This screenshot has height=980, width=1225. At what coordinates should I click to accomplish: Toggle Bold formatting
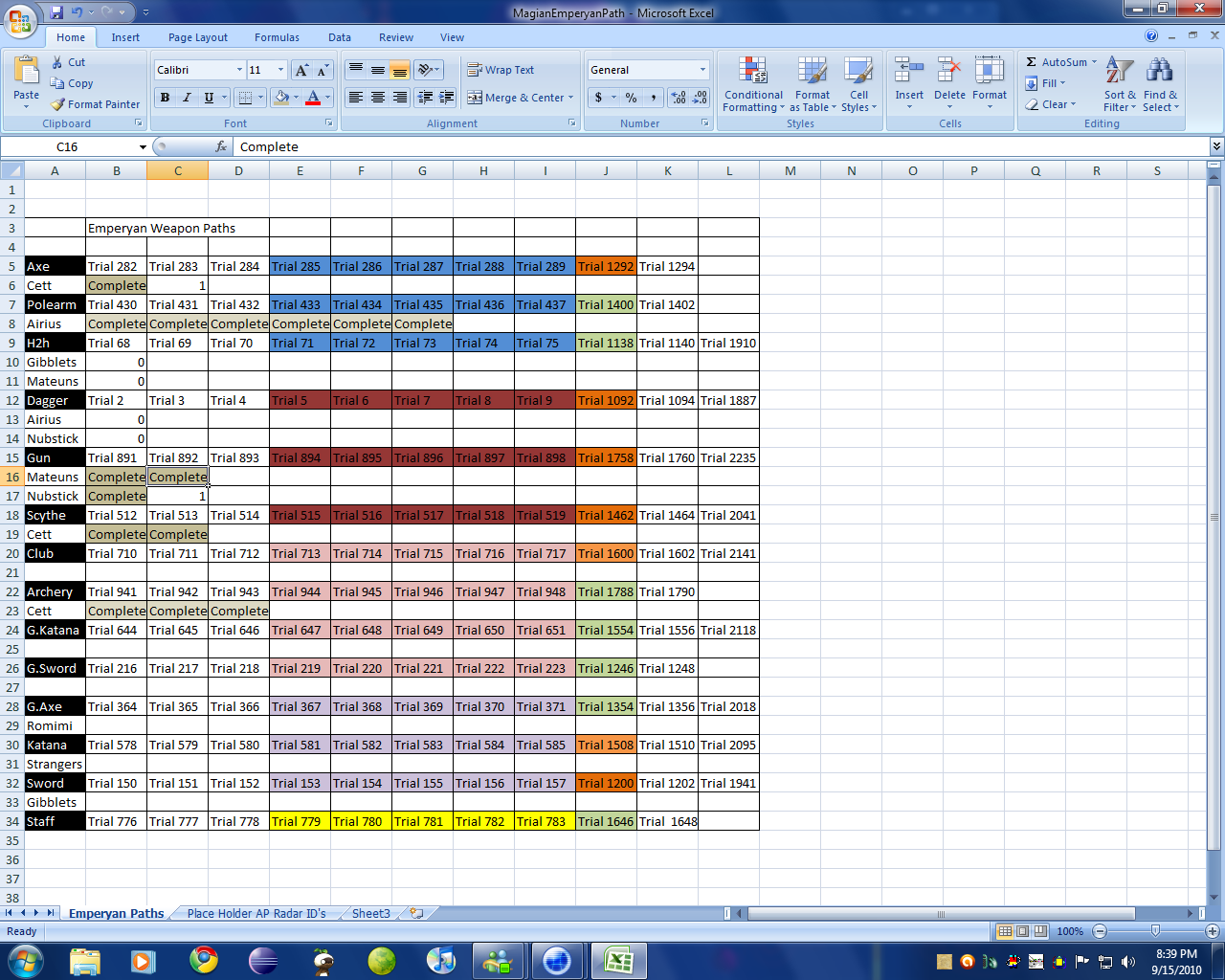[x=165, y=98]
